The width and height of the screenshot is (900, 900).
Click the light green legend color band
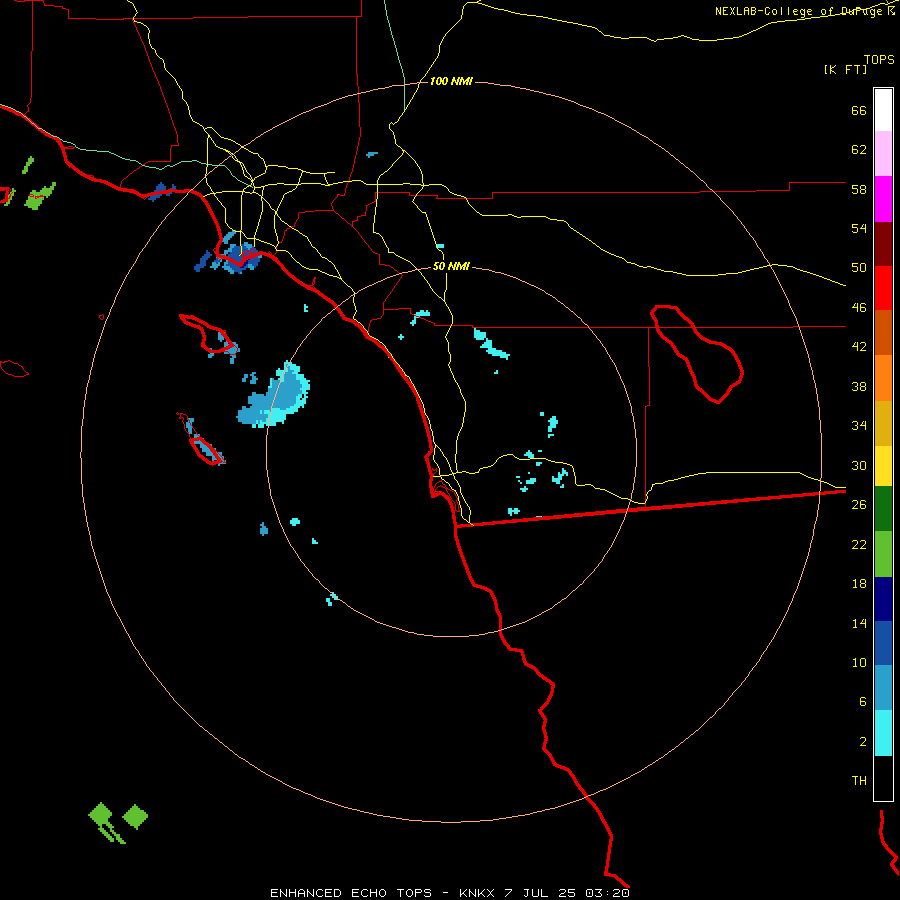[883, 554]
